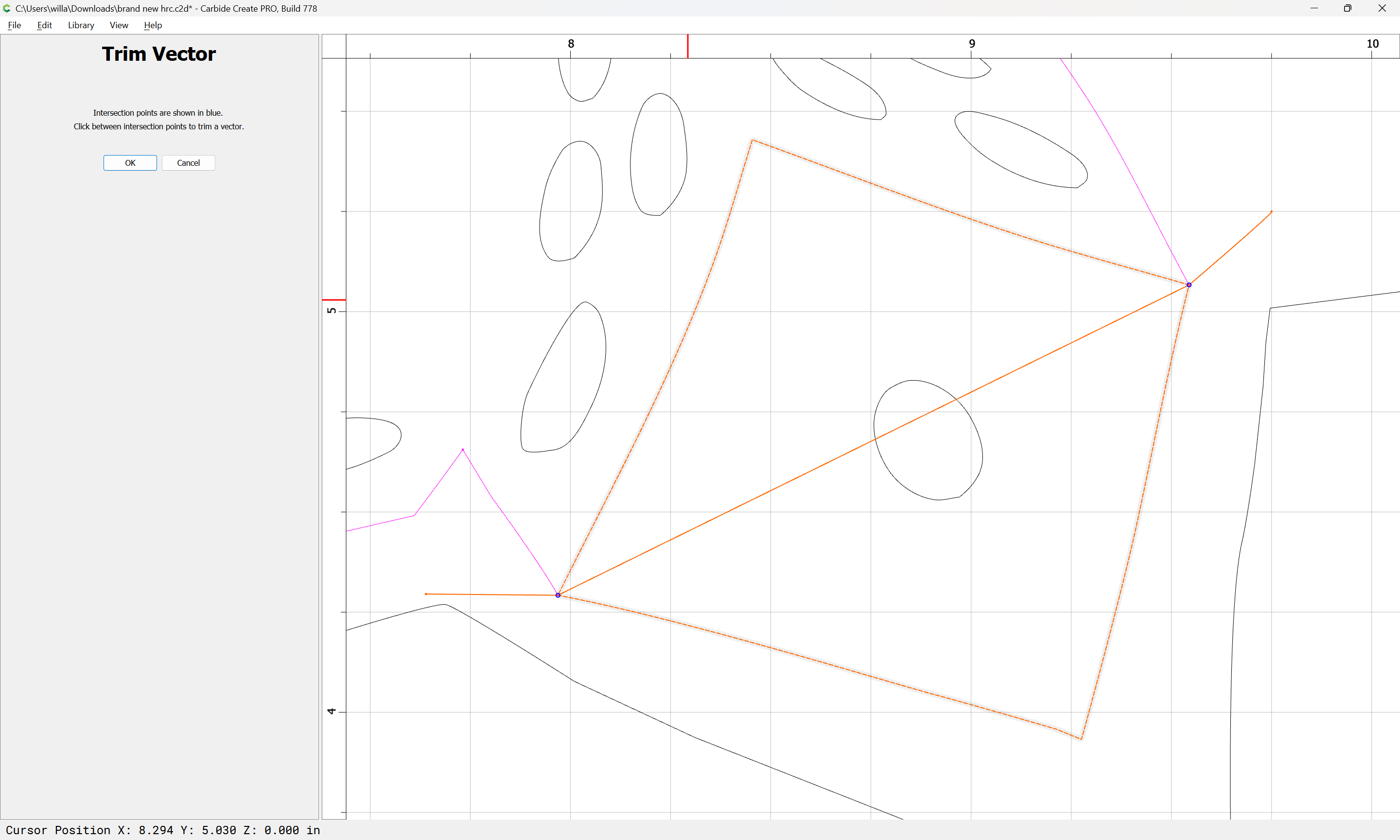Click the blue intersection point at upper right
The width and height of the screenshot is (1400, 840).
(x=1189, y=285)
